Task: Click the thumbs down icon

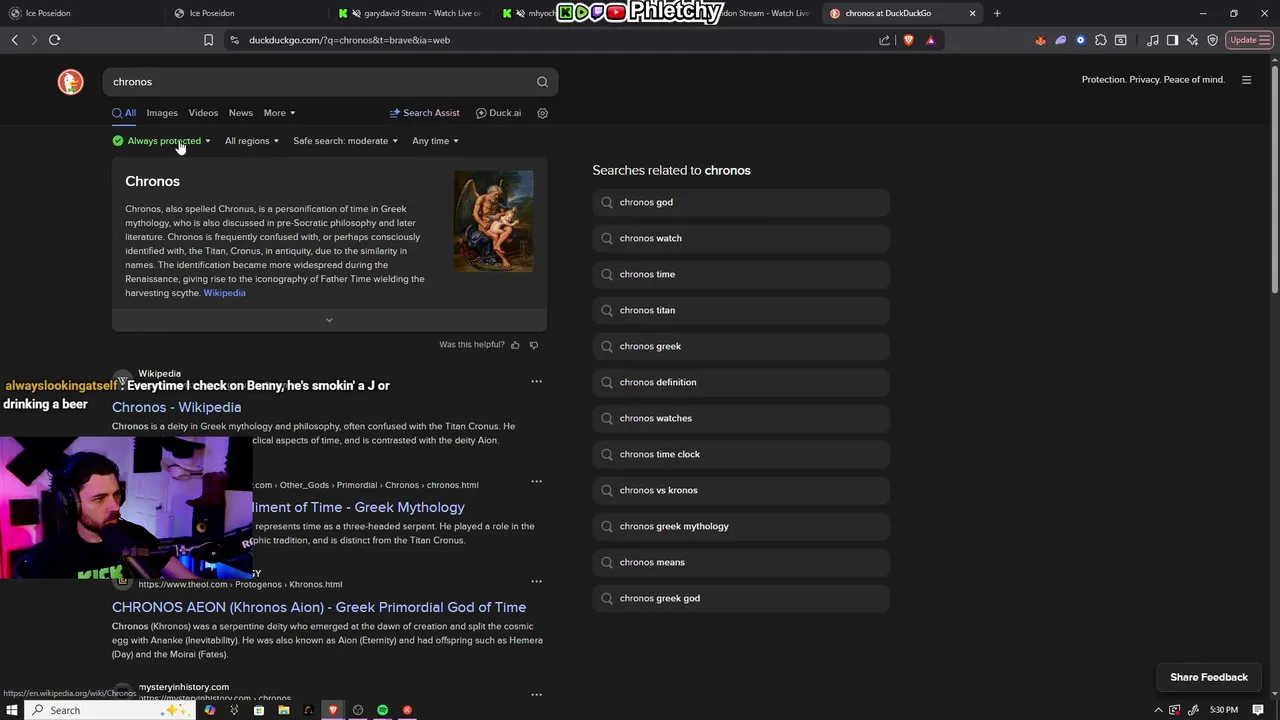Action: [x=534, y=345]
